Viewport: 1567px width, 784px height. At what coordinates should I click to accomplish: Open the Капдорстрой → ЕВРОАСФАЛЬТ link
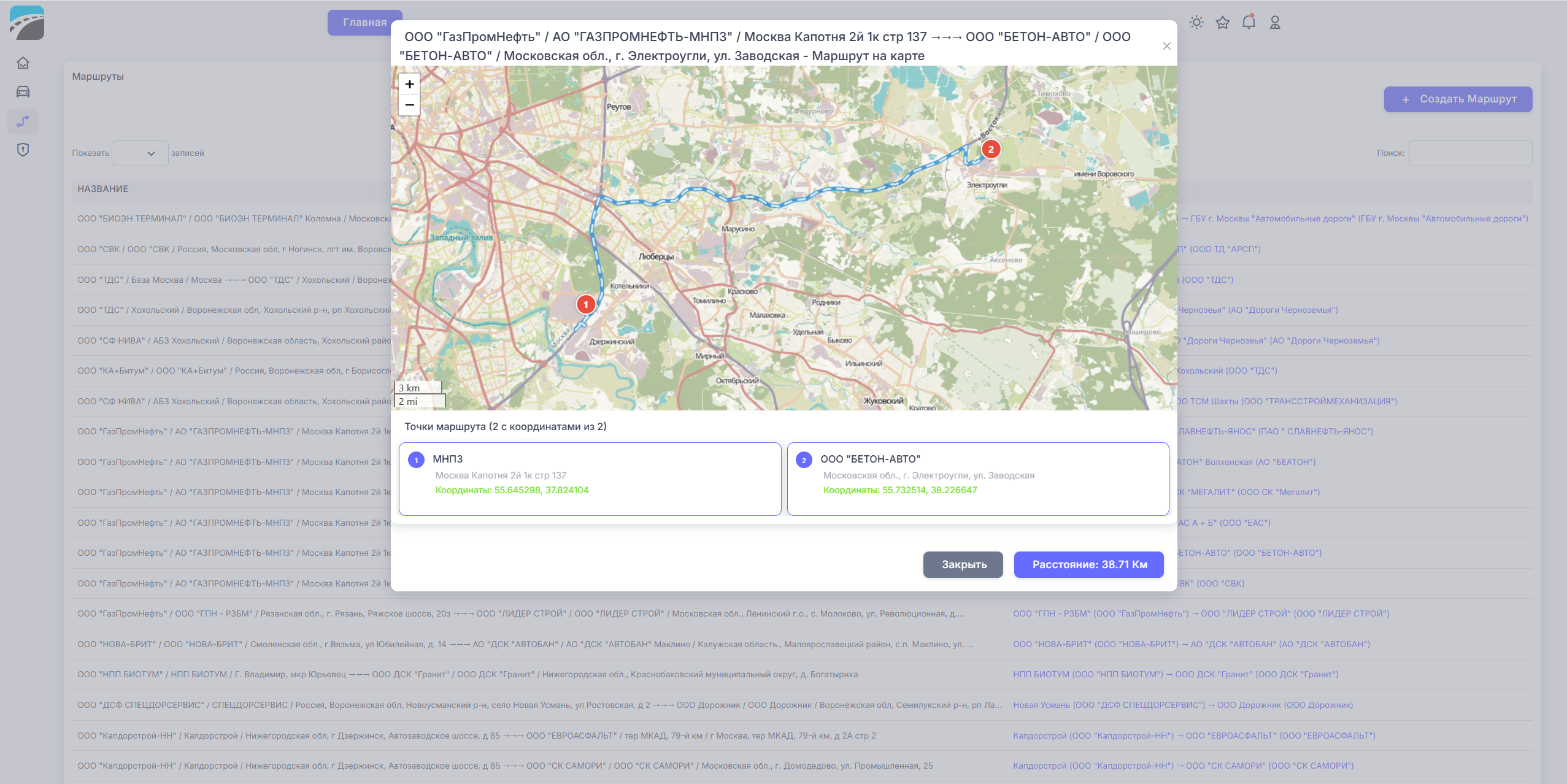tap(1194, 736)
